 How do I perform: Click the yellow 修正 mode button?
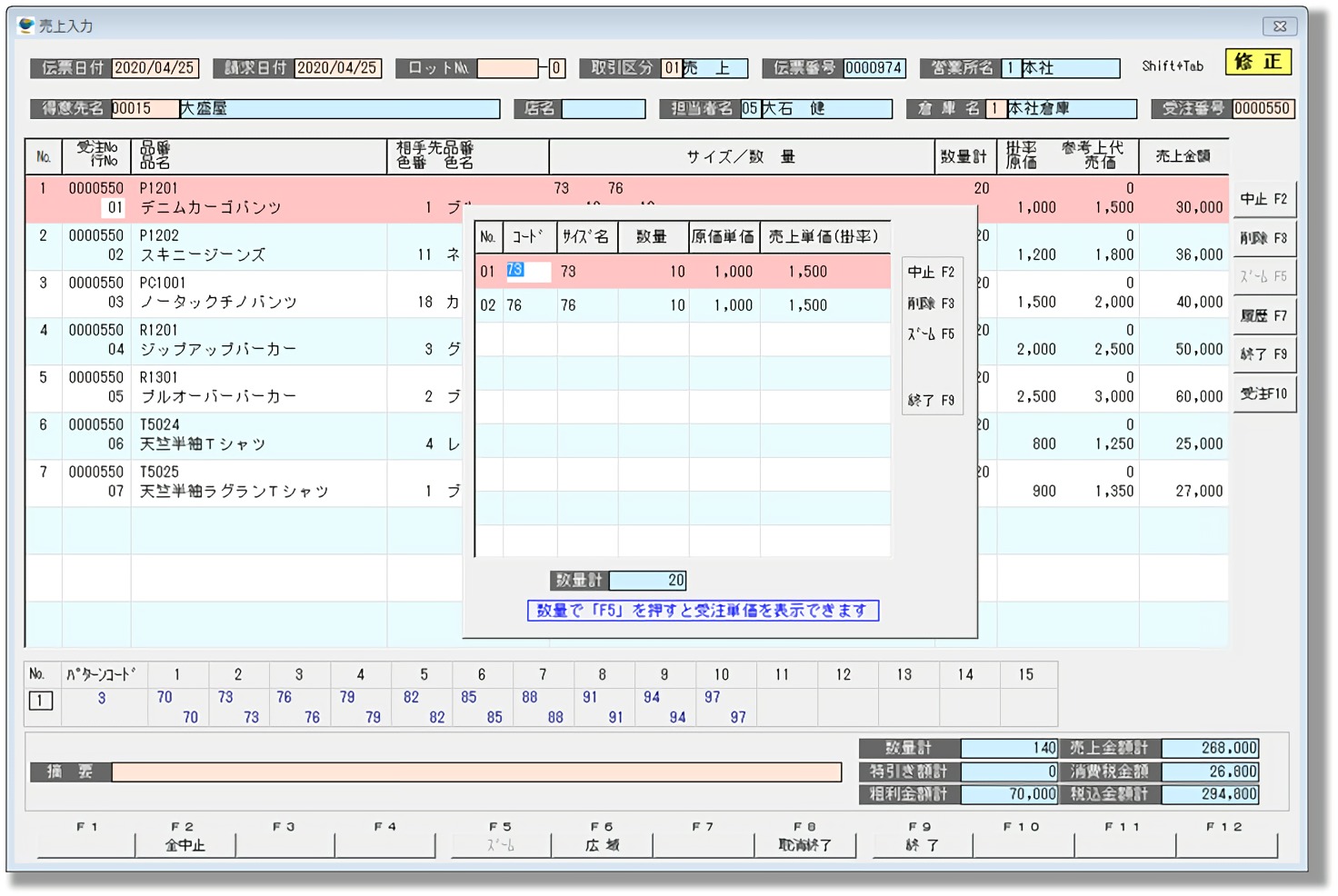click(1258, 62)
